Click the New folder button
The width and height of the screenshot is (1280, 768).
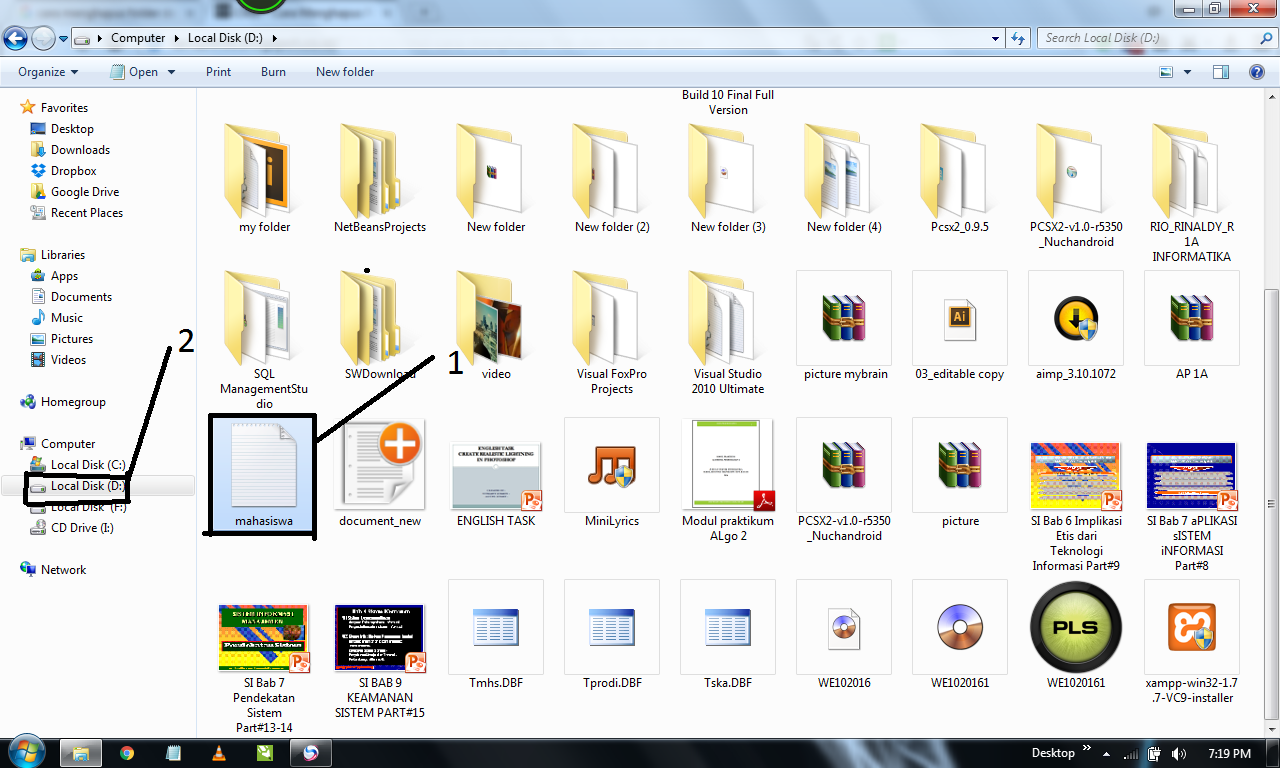click(x=344, y=71)
